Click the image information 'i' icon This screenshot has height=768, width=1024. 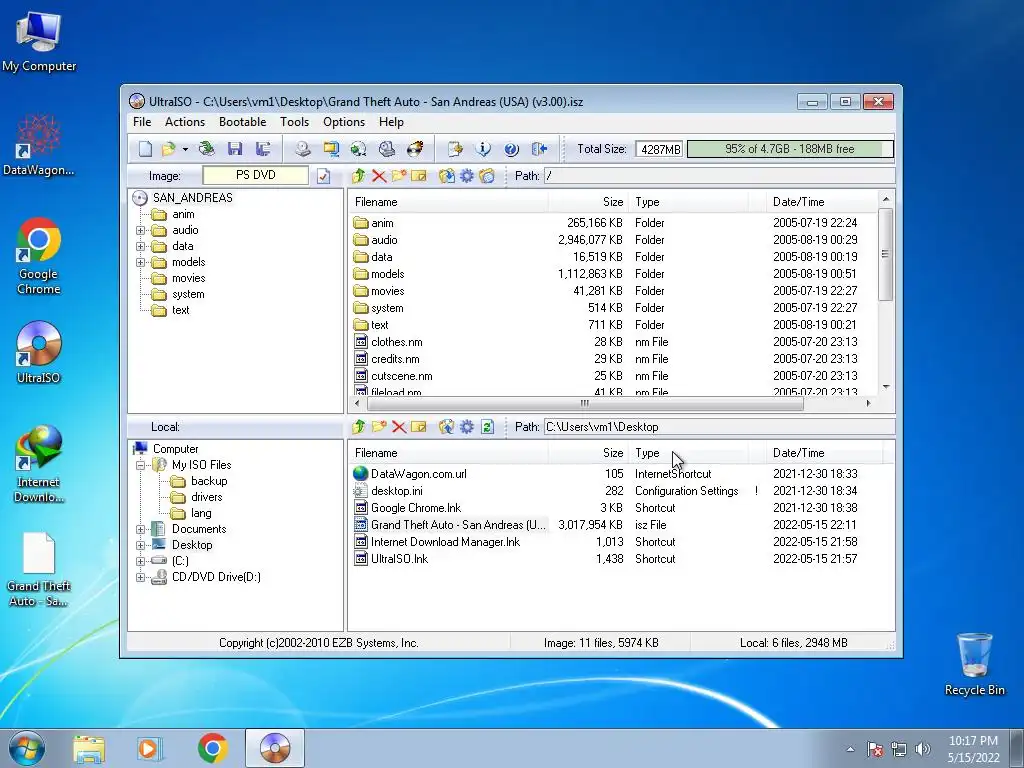[483, 149]
